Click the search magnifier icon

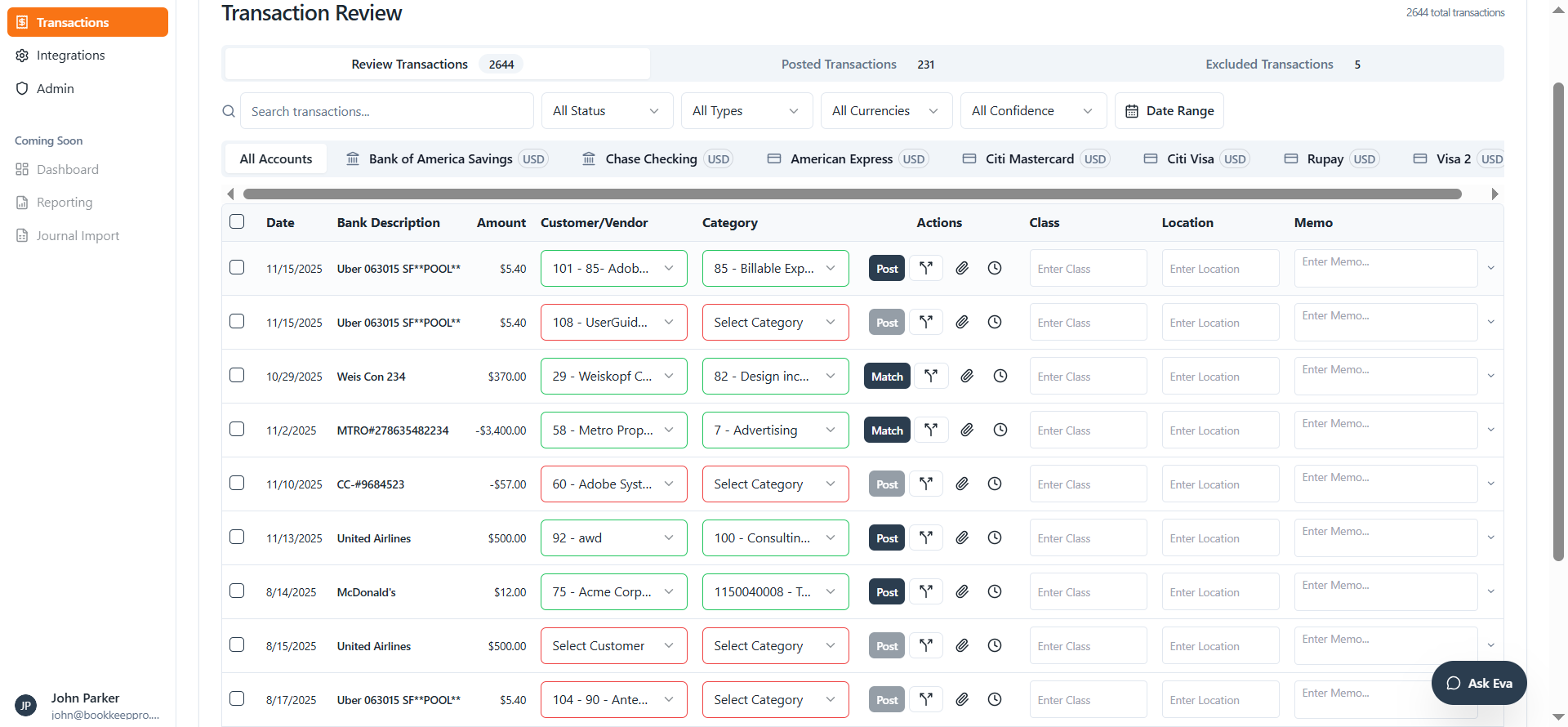pos(229,111)
